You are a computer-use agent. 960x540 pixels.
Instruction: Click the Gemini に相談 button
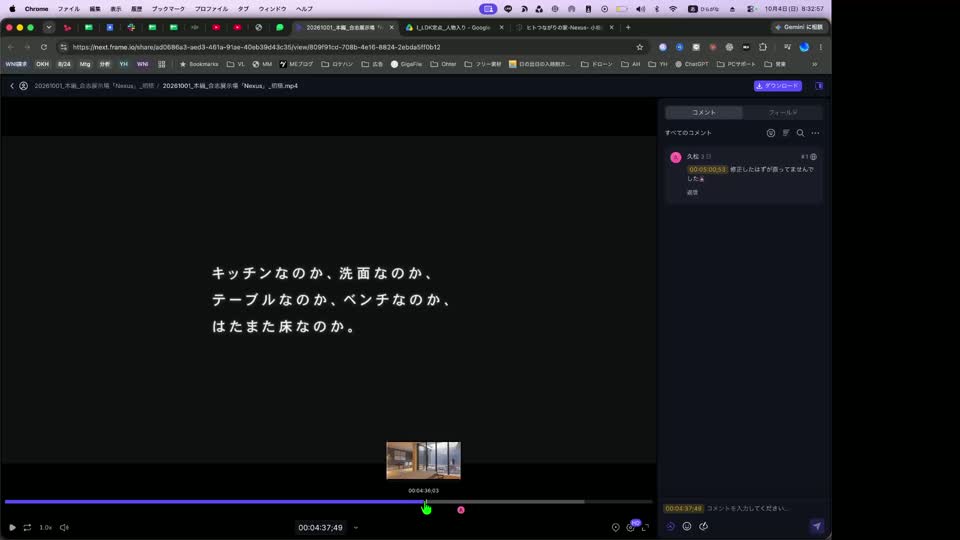799,28
